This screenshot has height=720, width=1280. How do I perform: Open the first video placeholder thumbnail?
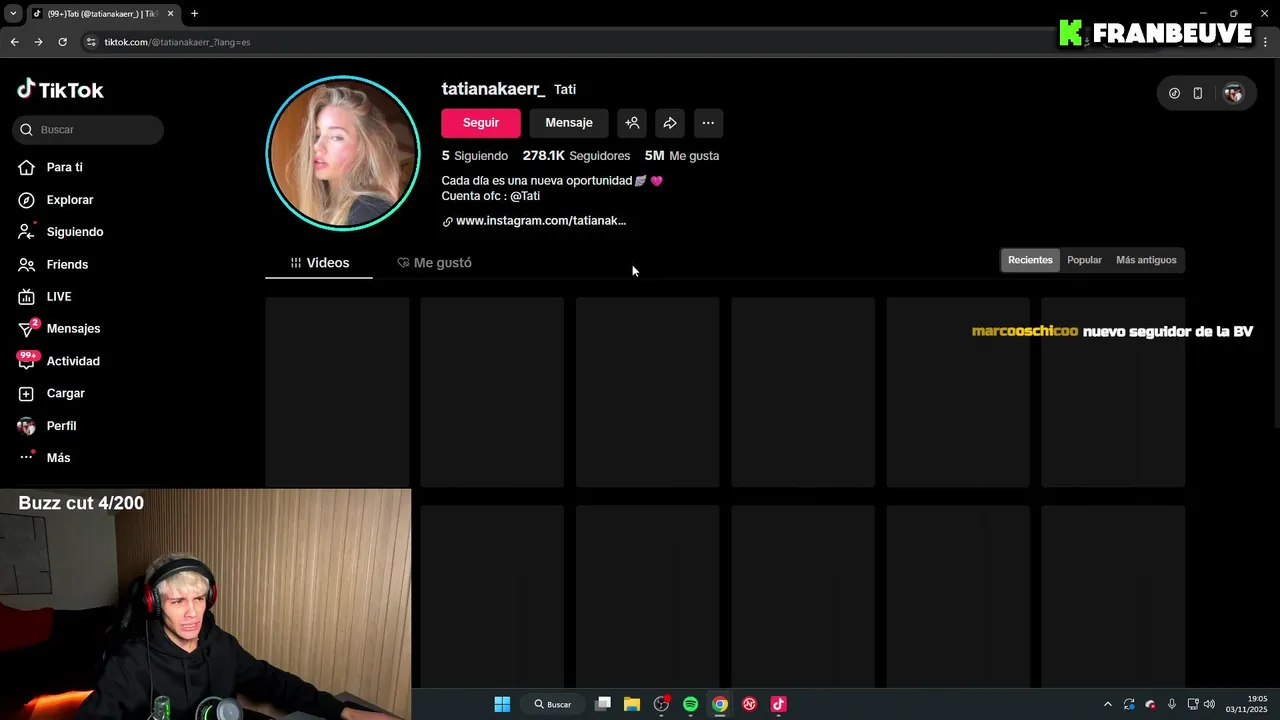[x=337, y=392]
